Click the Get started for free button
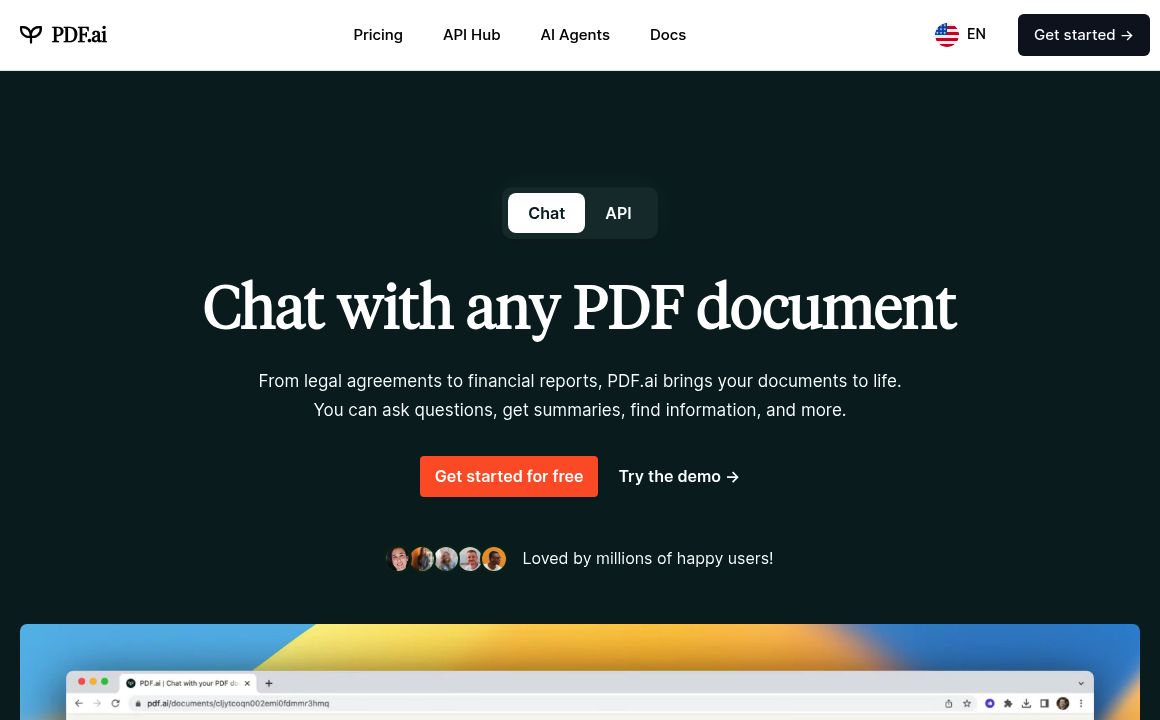The width and height of the screenshot is (1160, 720). [x=509, y=476]
